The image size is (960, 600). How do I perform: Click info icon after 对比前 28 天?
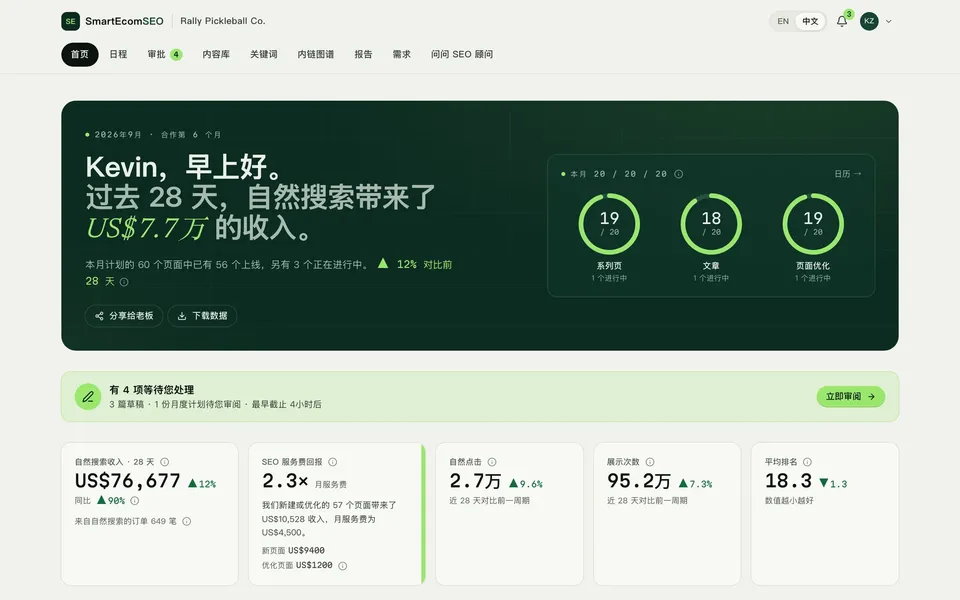click(124, 282)
